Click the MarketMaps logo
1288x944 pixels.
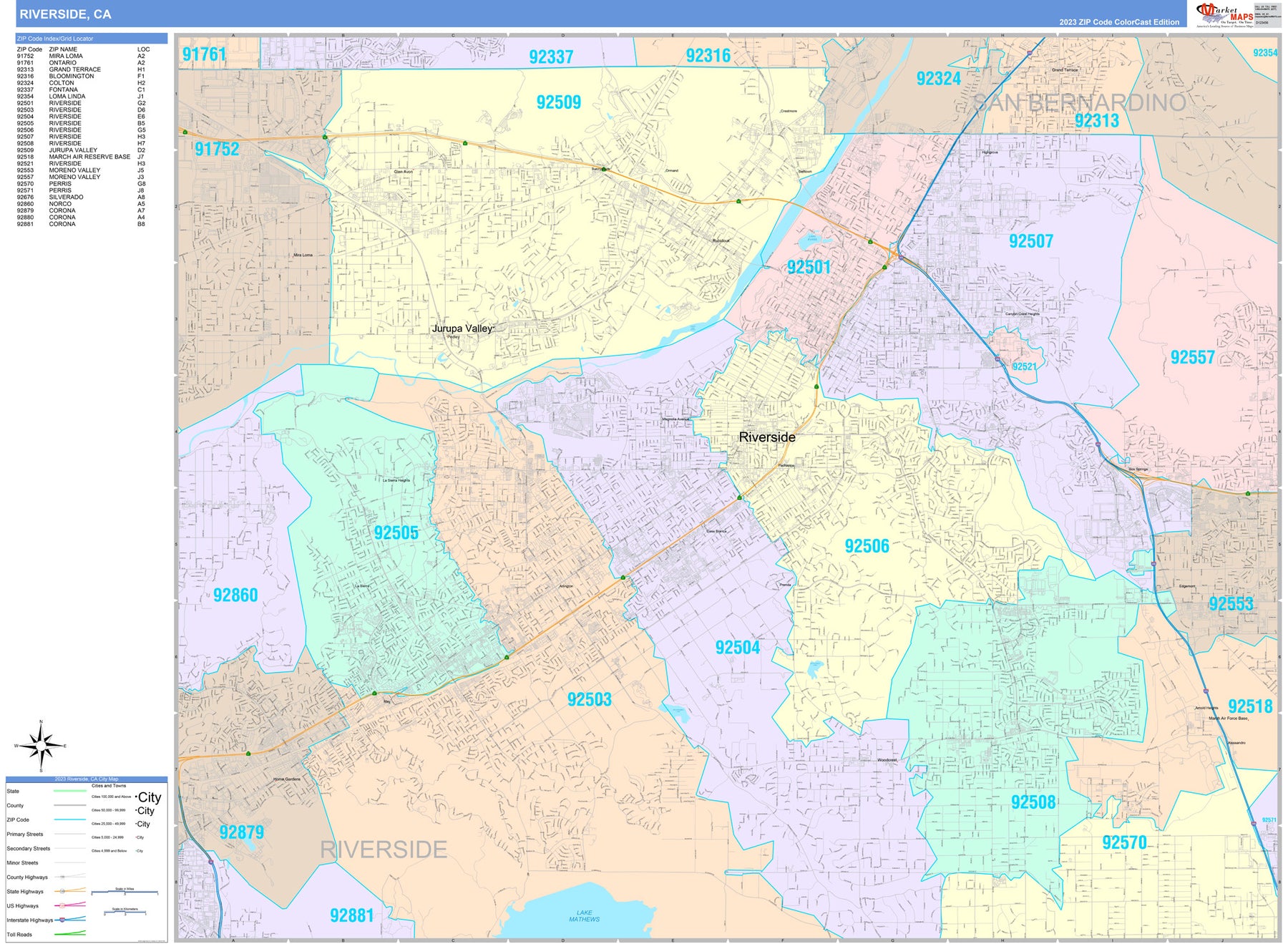coord(1225,14)
